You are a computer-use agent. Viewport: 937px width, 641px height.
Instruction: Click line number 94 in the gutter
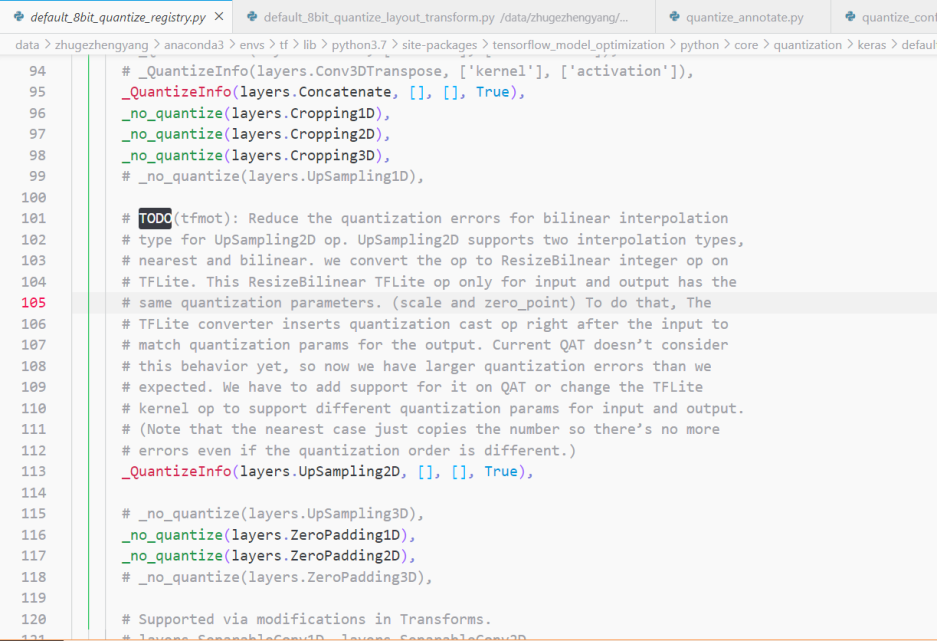37,71
